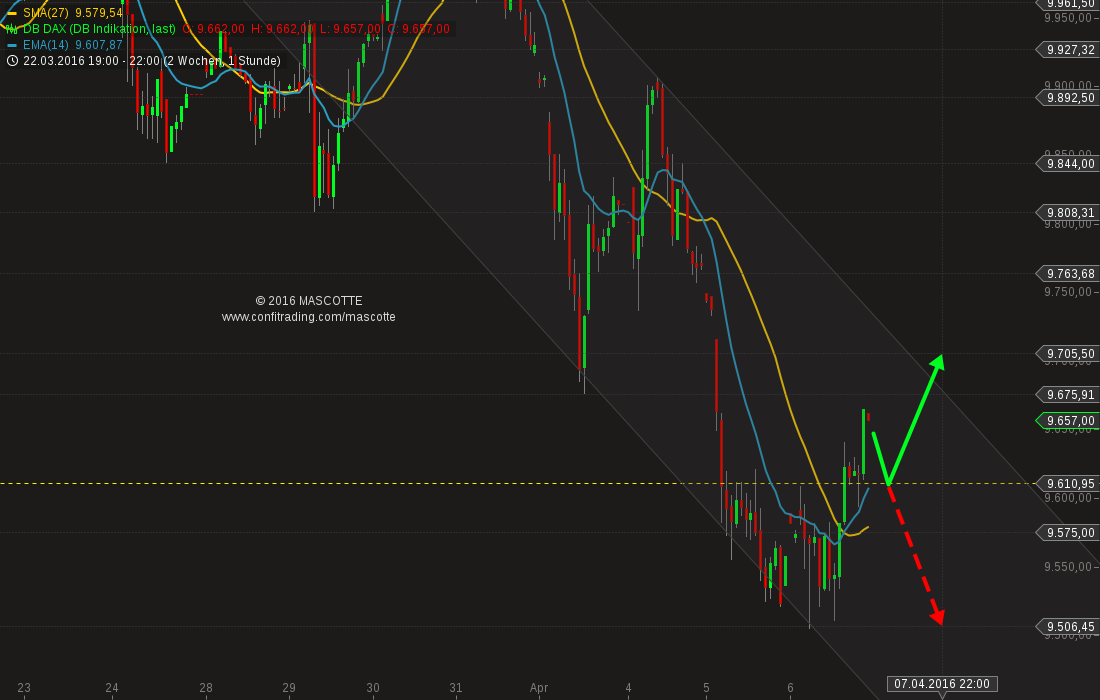Viewport: 1100px width, 700px height.
Task: Click the 07.04.2016 22:00 date marker
Action: pyautogui.click(x=941, y=684)
